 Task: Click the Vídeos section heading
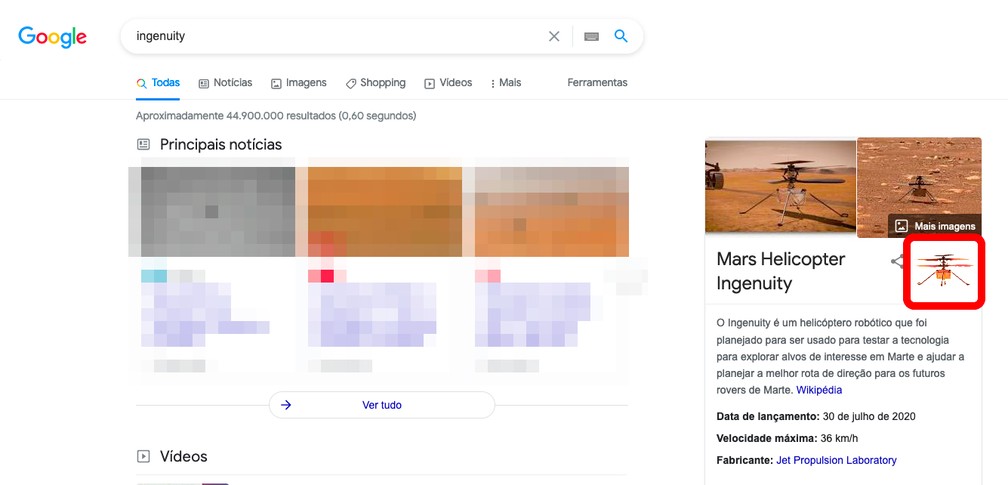183,456
